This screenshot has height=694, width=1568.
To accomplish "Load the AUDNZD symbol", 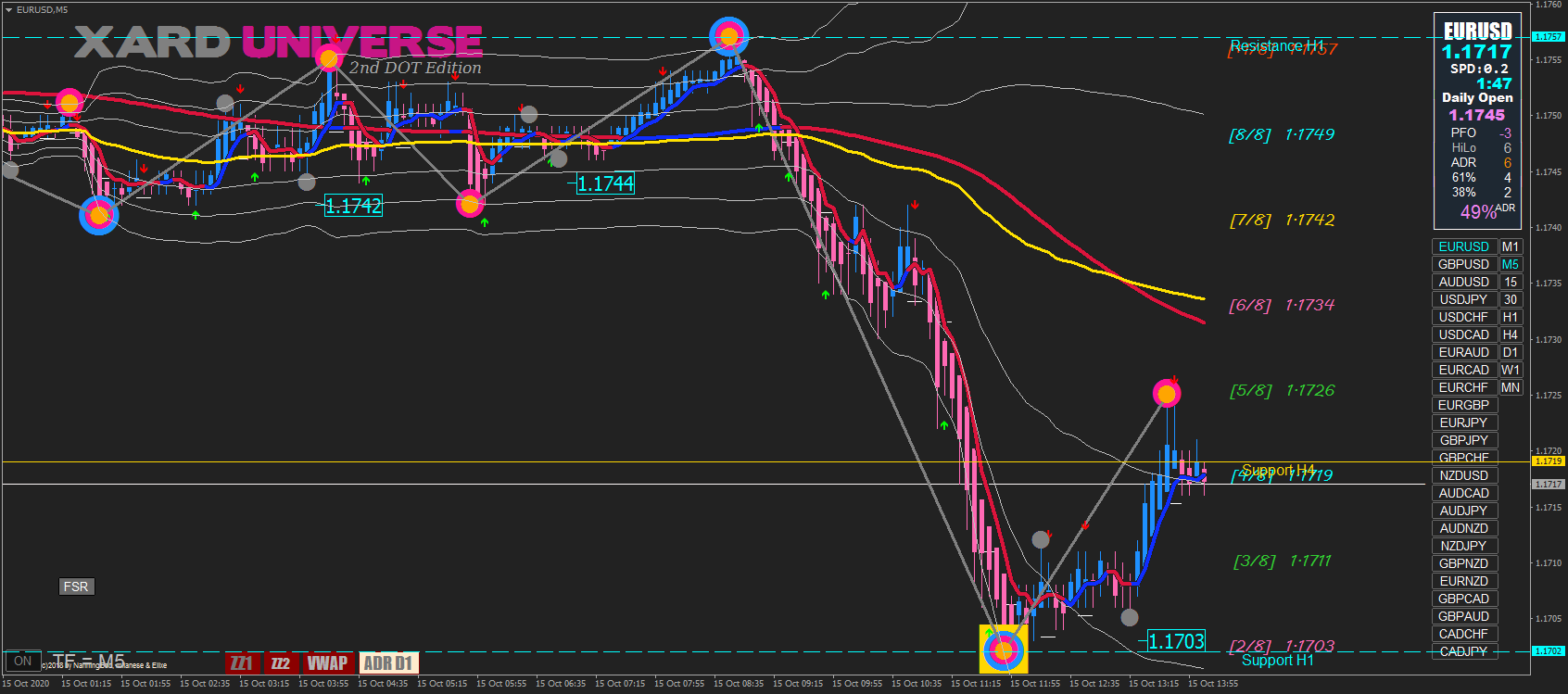I will [x=1464, y=528].
